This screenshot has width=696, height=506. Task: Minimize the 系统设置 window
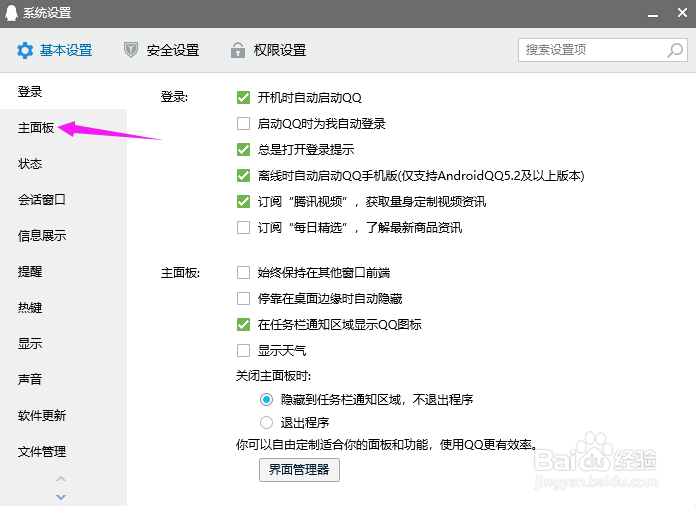pos(653,14)
